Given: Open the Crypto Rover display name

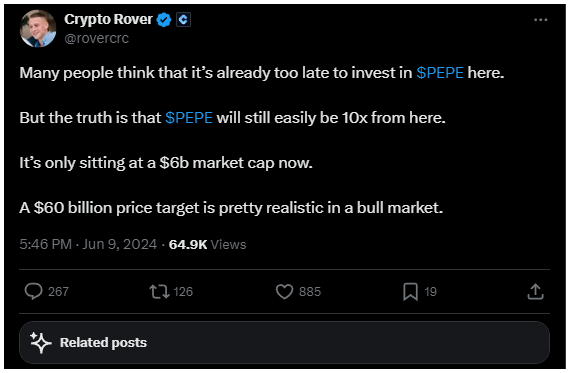Looking at the screenshot, I should (x=108, y=19).
